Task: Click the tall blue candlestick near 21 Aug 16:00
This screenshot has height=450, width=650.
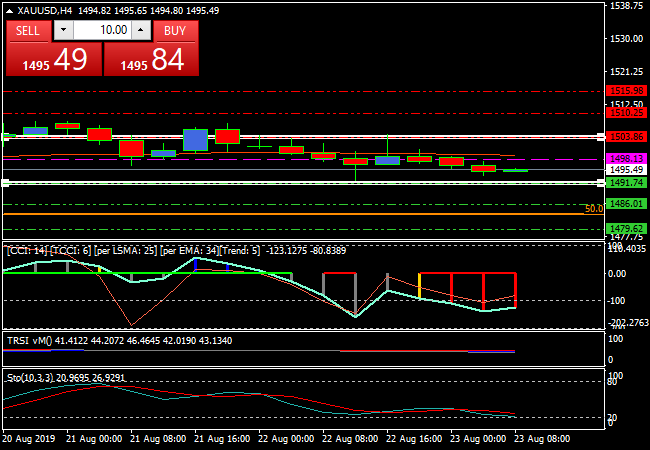Action: 195,139
